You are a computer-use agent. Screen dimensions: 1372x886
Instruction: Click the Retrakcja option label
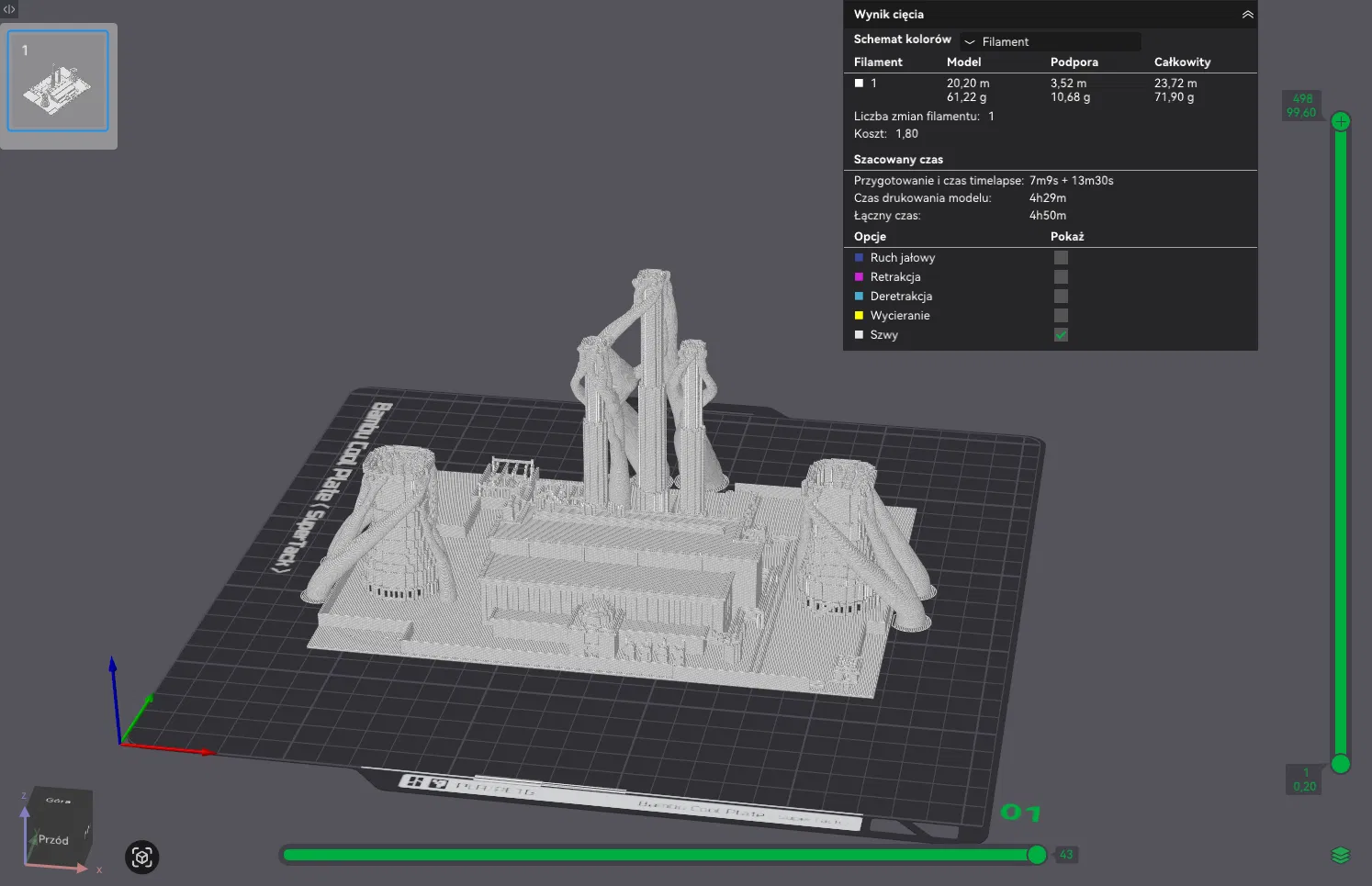895,277
